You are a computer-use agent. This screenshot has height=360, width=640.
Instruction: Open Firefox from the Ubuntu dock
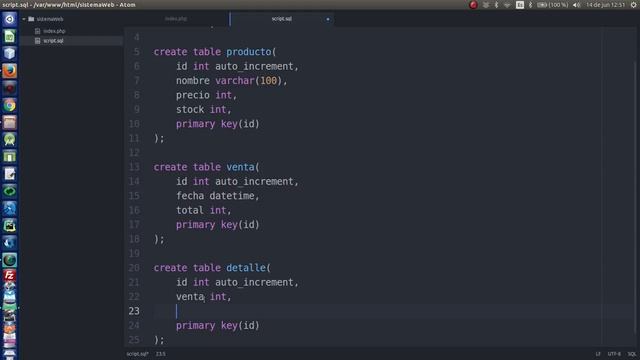pyautogui.click(x=9, y=71)
